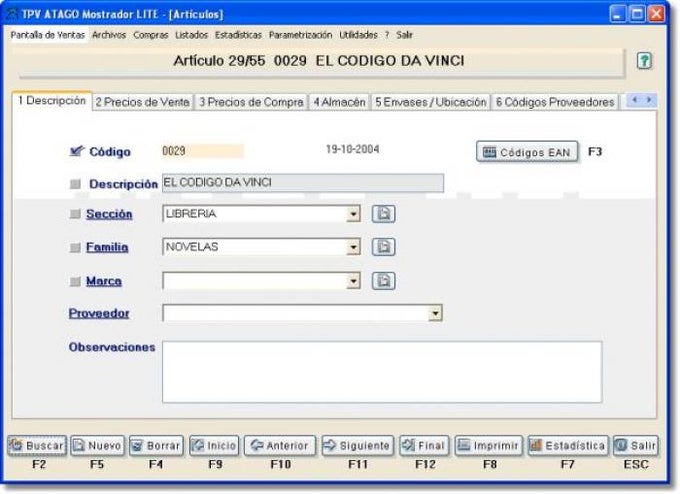Toggle the box next to Descripción
680x494 pixels.
click(75, 184)
